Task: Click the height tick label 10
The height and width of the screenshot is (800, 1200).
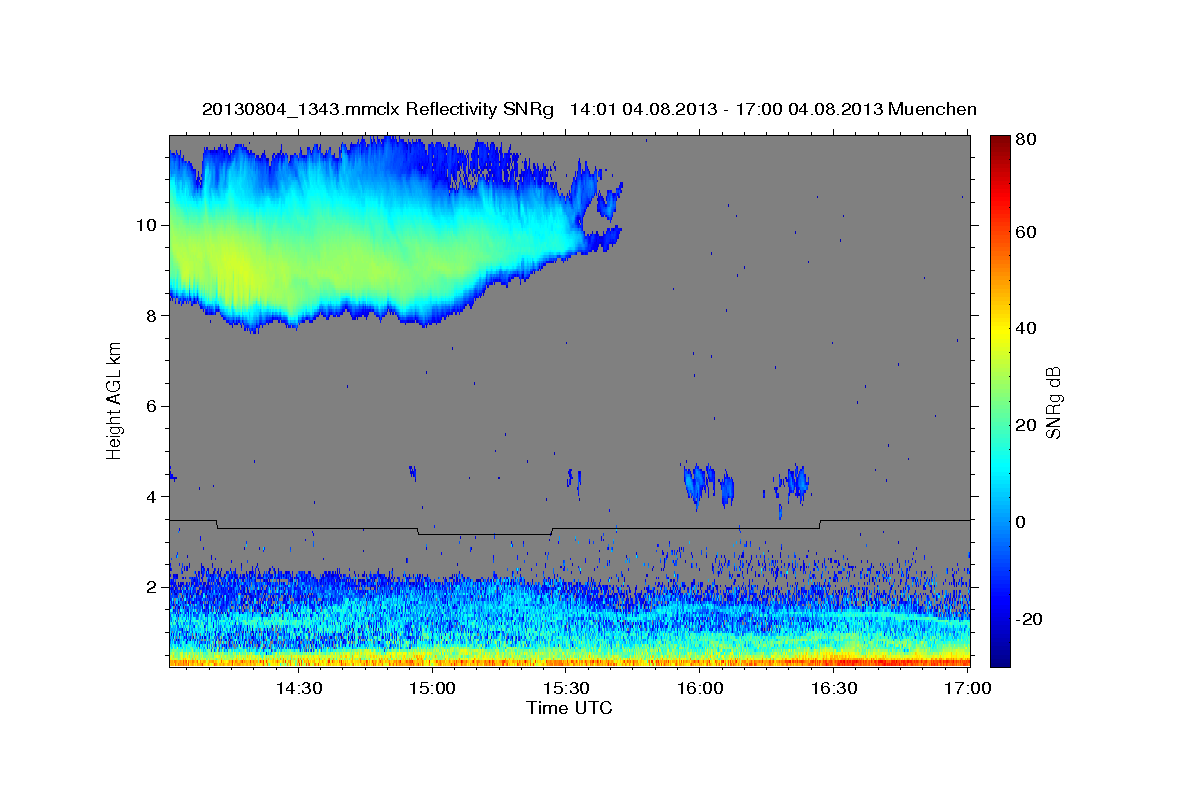Action: point(145,224)
